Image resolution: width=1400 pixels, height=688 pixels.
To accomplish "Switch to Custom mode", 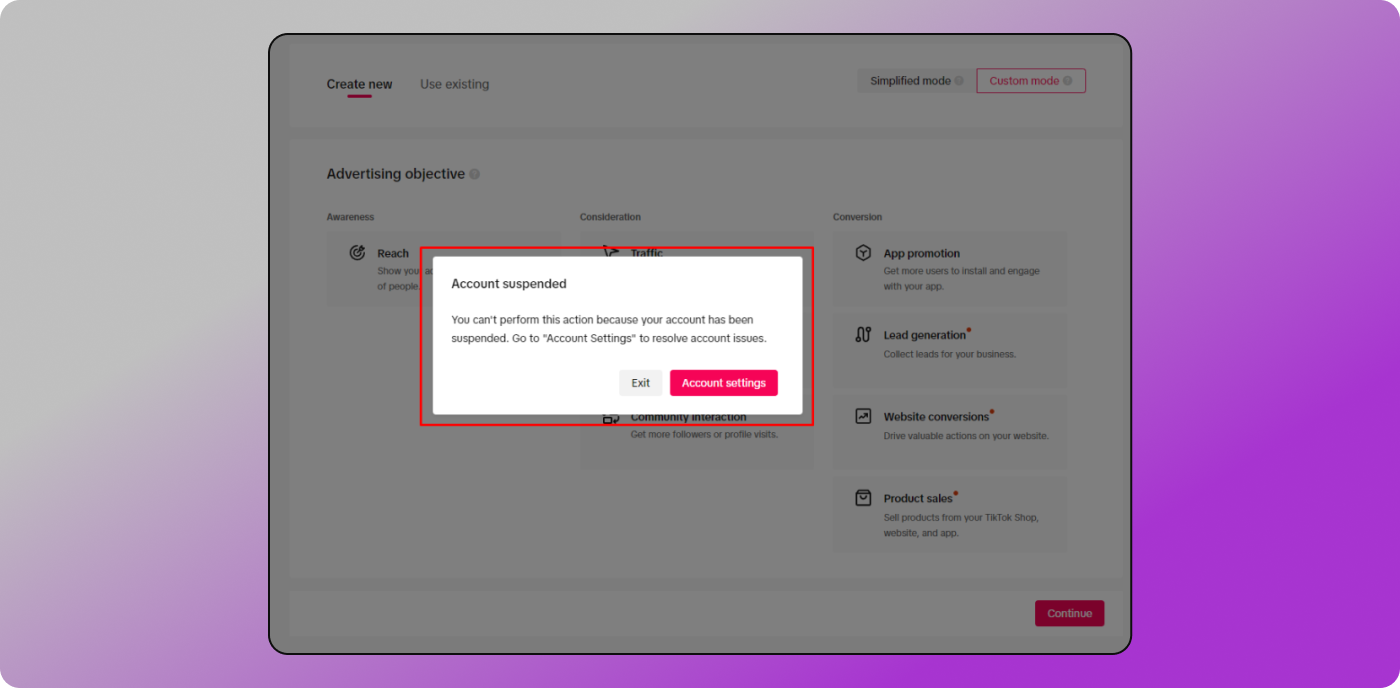I will coord(1024,81).
